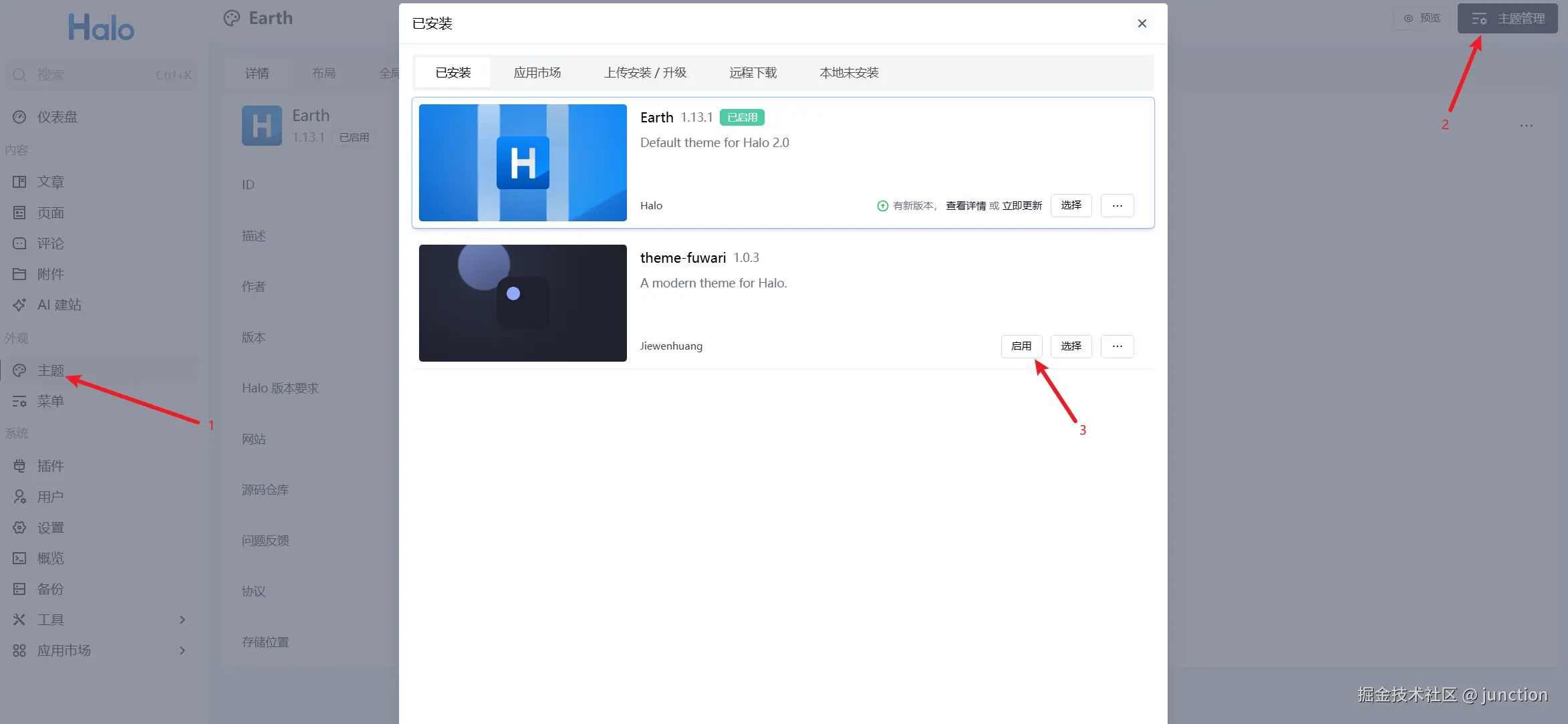Expand the 应用市场 sidebar chevron
The width and height of the screenshot is (1568, 724).
pos(182,650)
